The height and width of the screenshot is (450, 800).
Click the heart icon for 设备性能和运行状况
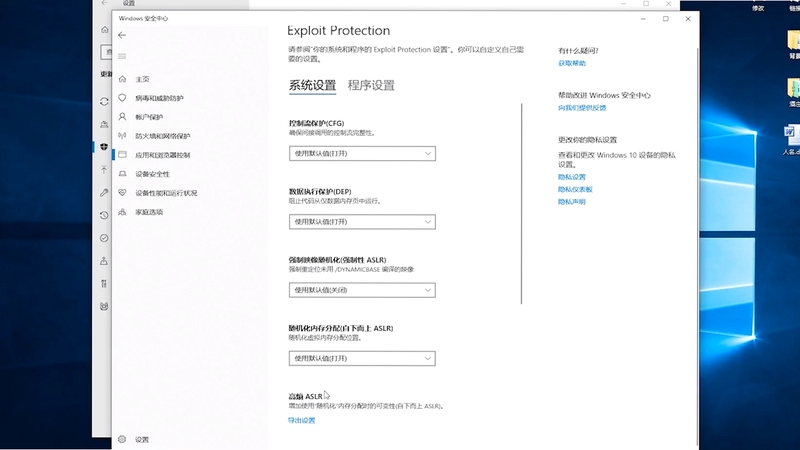[122, 193]
